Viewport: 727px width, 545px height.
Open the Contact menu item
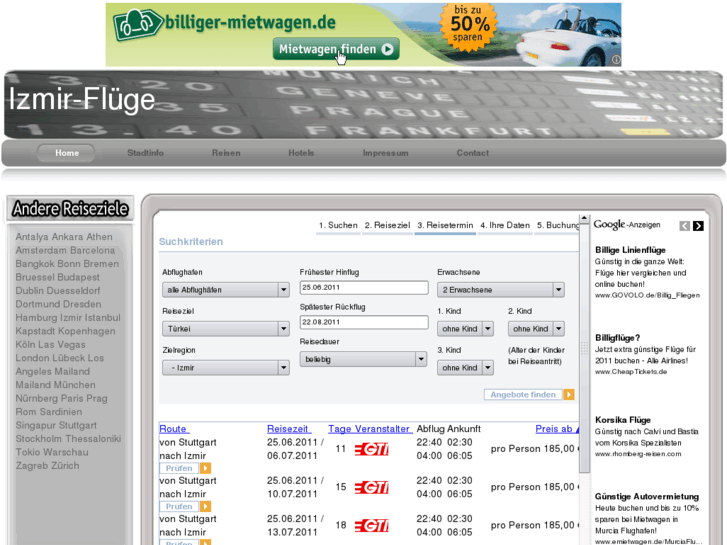pyautogui.click(x=472, y=153)
